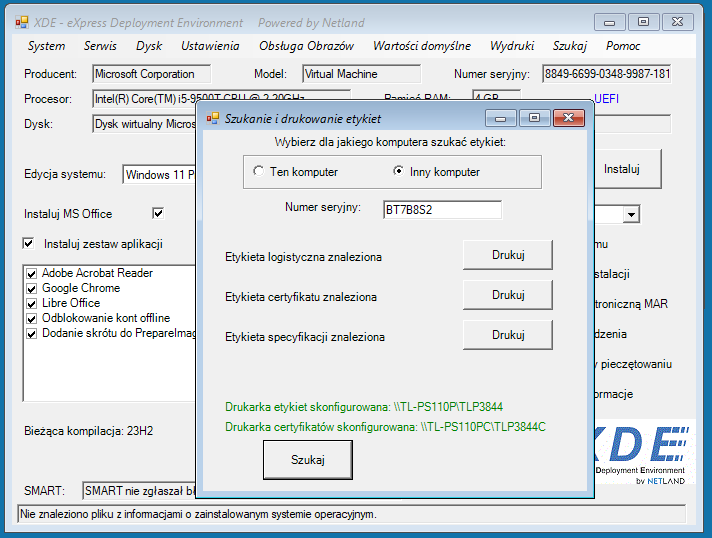The image size is (712, 538).
Task: Click Drukuj for Etykieta logistyczna
Action: 507,254
